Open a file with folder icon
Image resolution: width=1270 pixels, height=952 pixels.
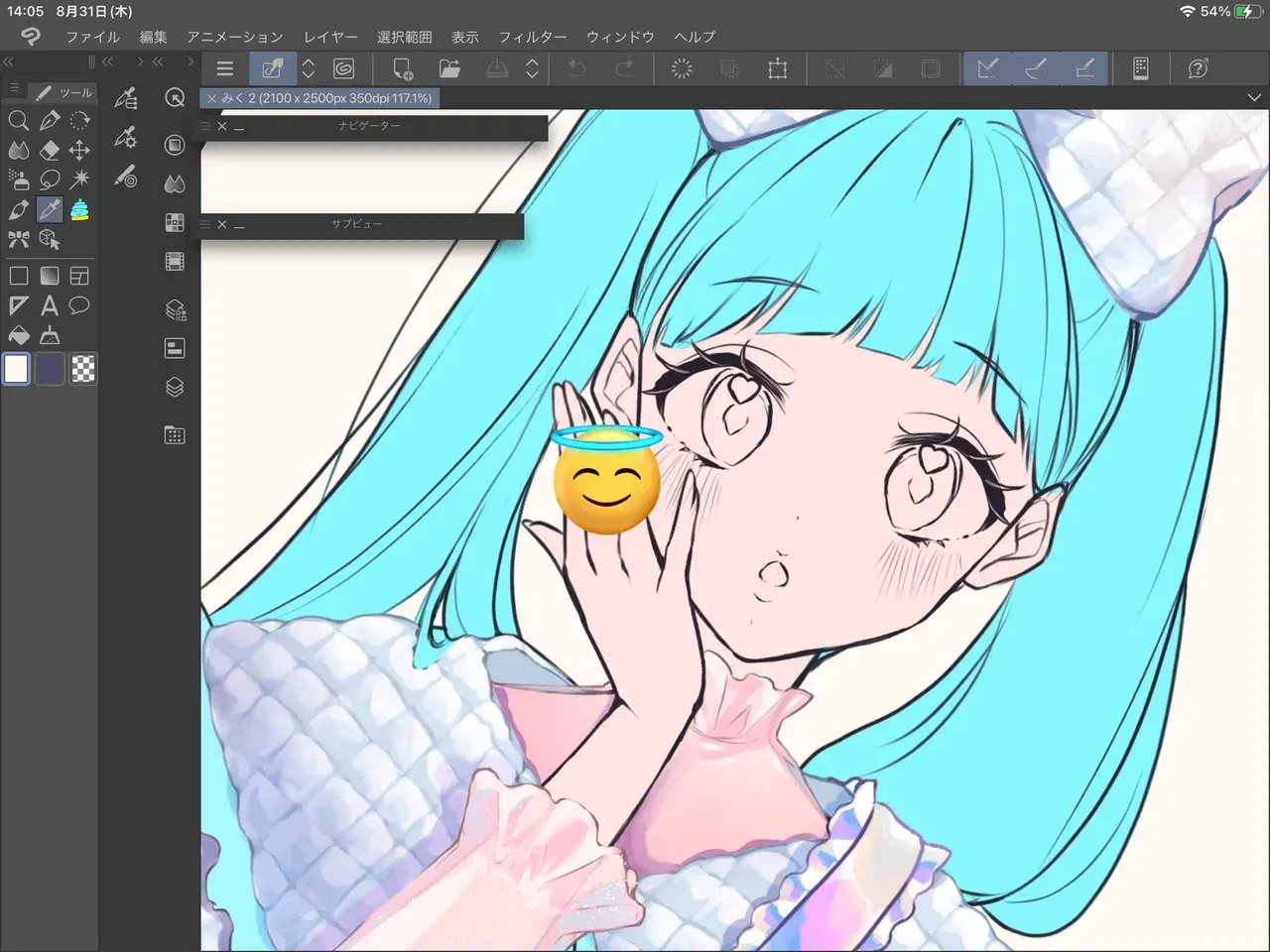[x=449, y=68]
